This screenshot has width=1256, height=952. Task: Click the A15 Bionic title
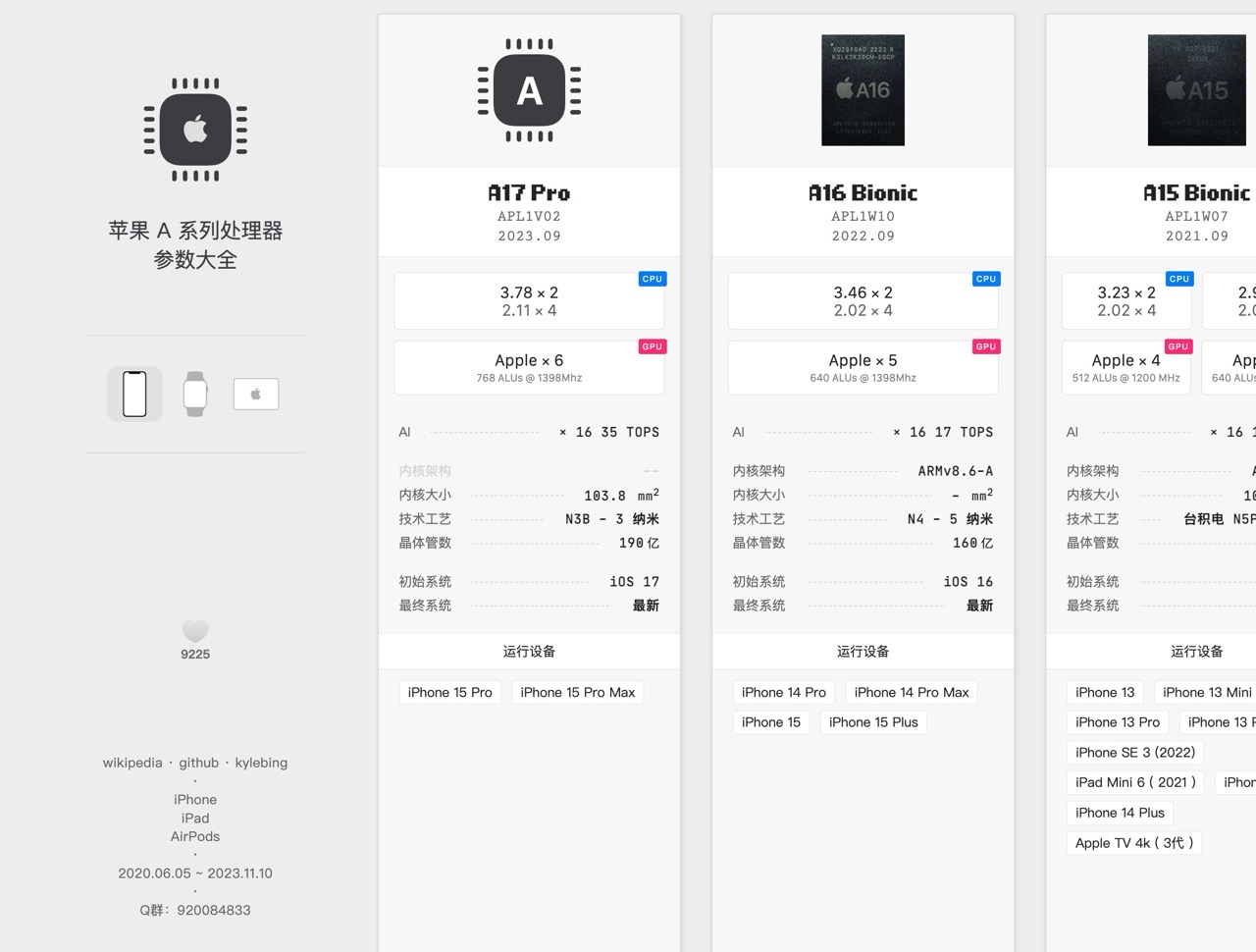pos(1196,192)
